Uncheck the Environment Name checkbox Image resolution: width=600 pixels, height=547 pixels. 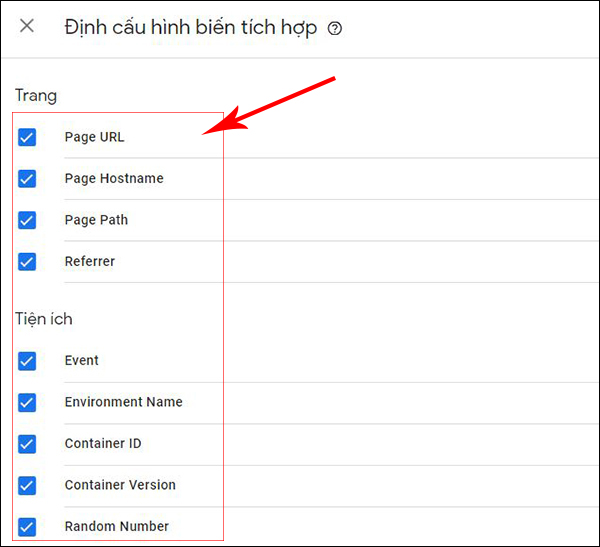pyautogui.click(x=27, y=402)
